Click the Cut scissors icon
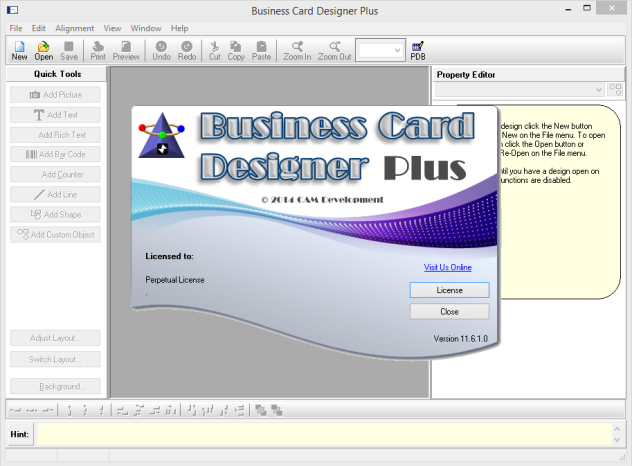Viewport: 632px width, 466px height. [x=214, y=50]
